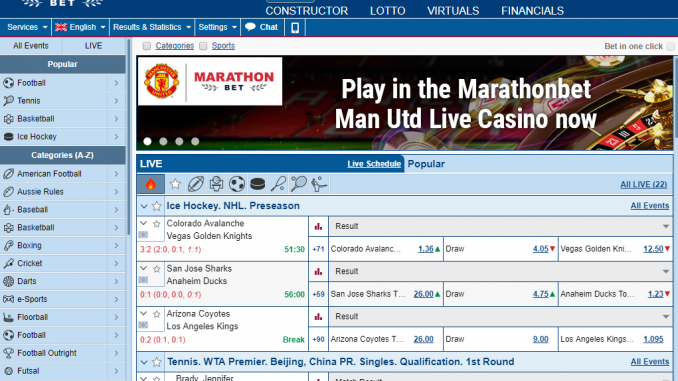Favourite the Ice Hockey NHL Preseason league
This screenshot has height=381, width=678.
coord(157,206)
